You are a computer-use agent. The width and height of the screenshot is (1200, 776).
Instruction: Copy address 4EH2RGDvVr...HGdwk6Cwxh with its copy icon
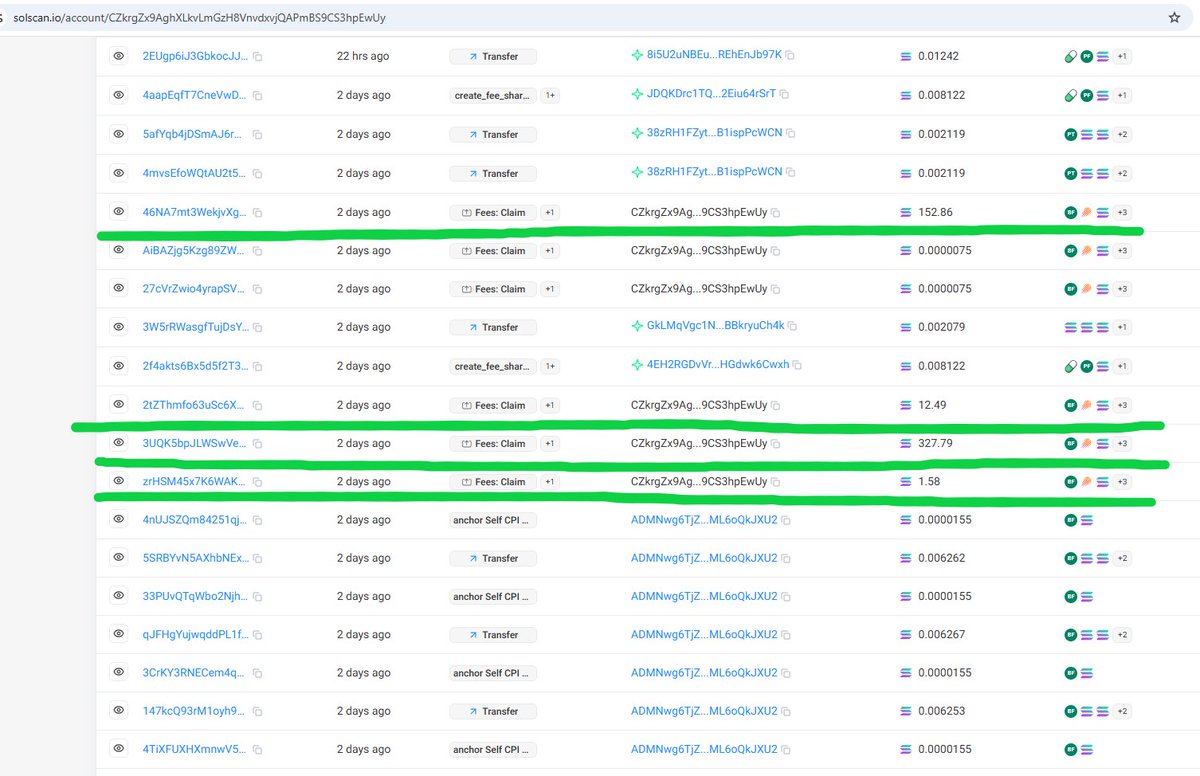point(798,365)
